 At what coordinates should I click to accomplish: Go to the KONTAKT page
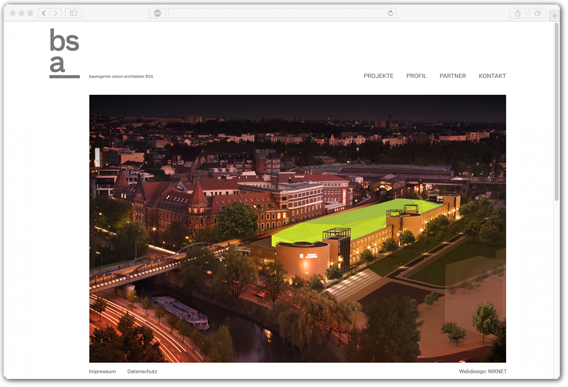pos(492,76)
